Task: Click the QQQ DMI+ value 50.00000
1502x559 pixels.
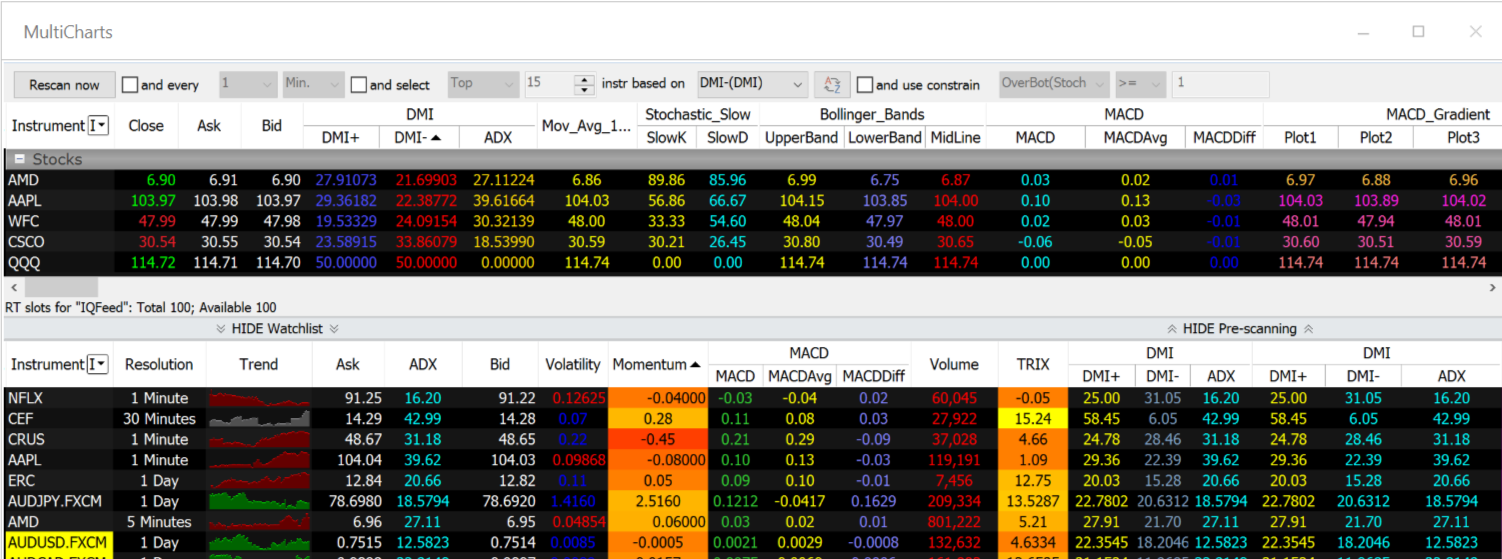Action: pyautogui.click(x=343, y=263)
